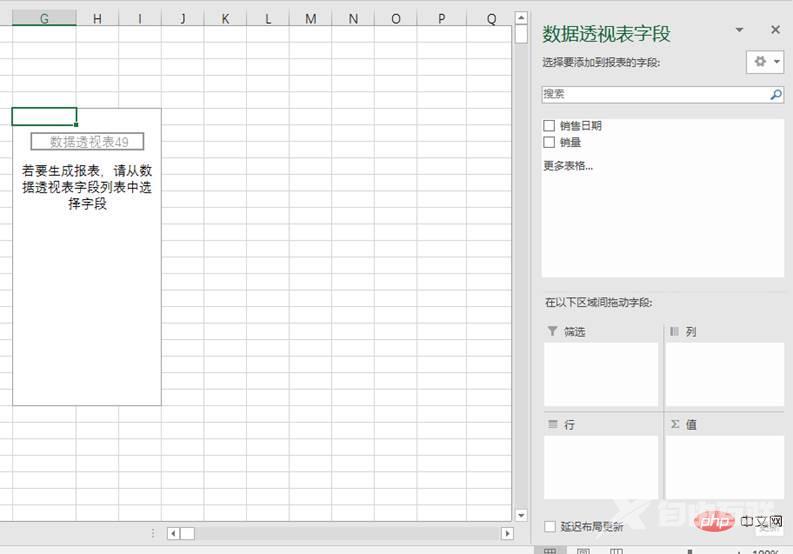
Task: Open the 更多表格... link
Action: [568, 165]
